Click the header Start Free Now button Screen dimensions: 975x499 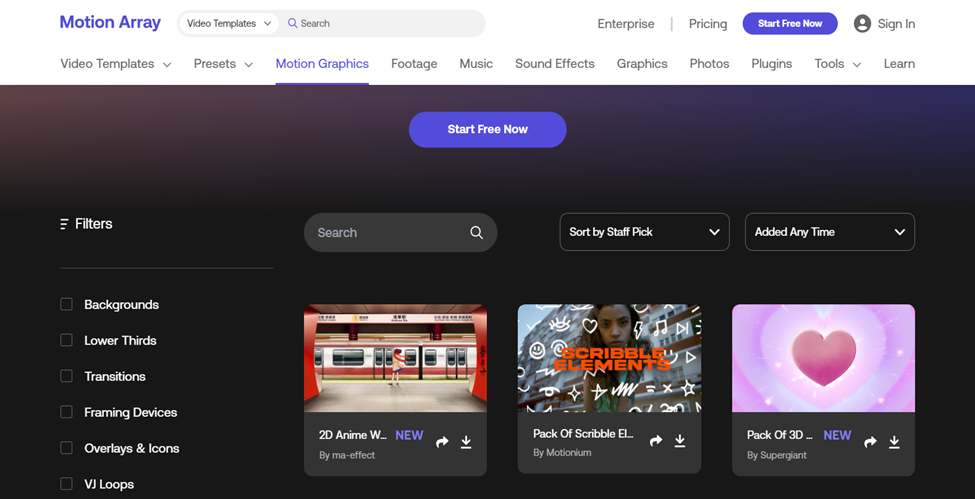pyautogui.click(x=790, y=24)
